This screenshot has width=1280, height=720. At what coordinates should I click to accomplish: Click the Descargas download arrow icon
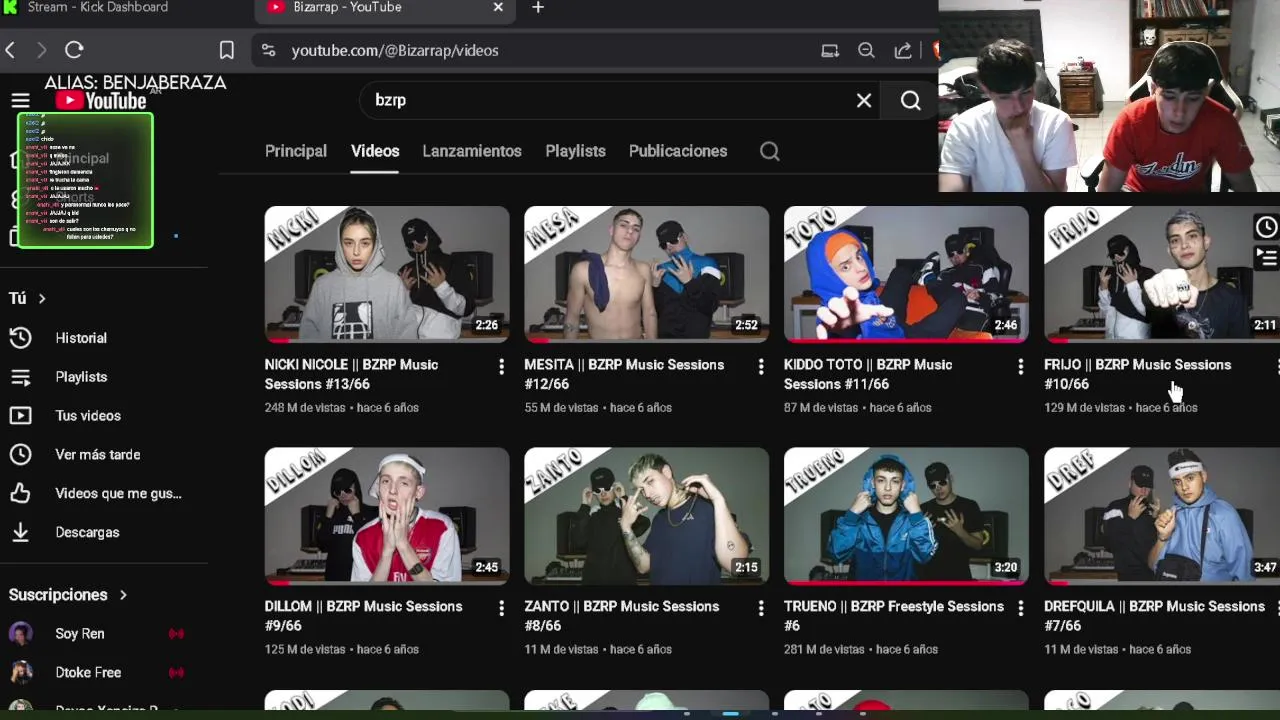pyautogui.click(x=20, y=533)
